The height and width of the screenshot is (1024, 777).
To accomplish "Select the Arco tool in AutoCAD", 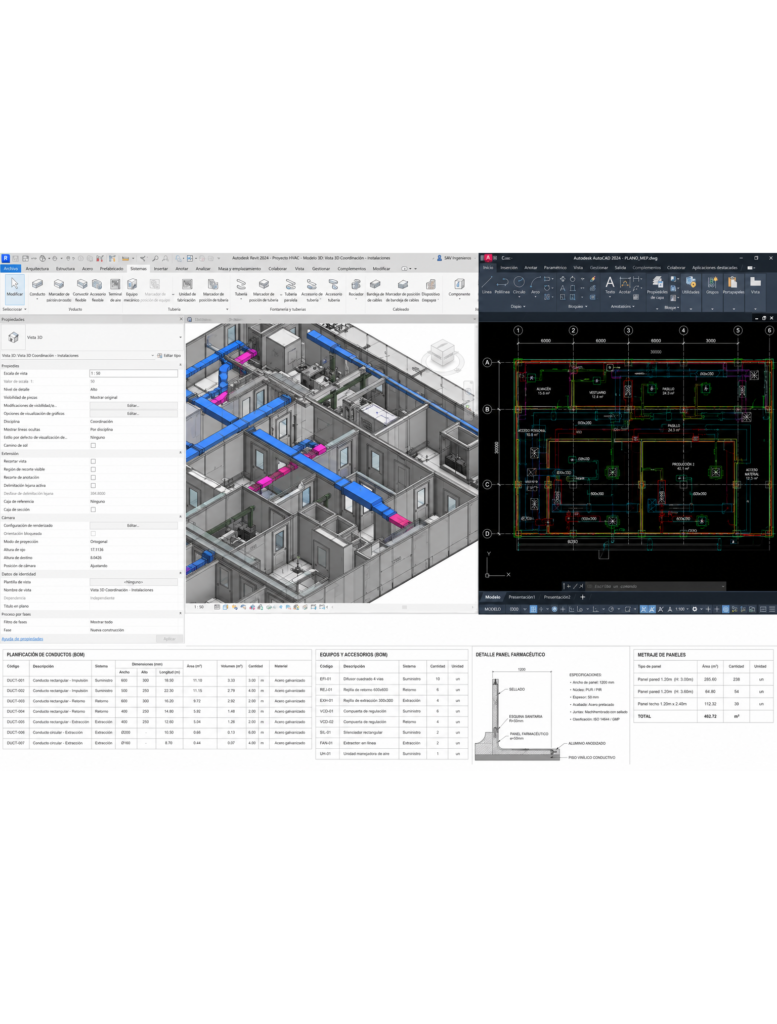I will coord(535,285).
